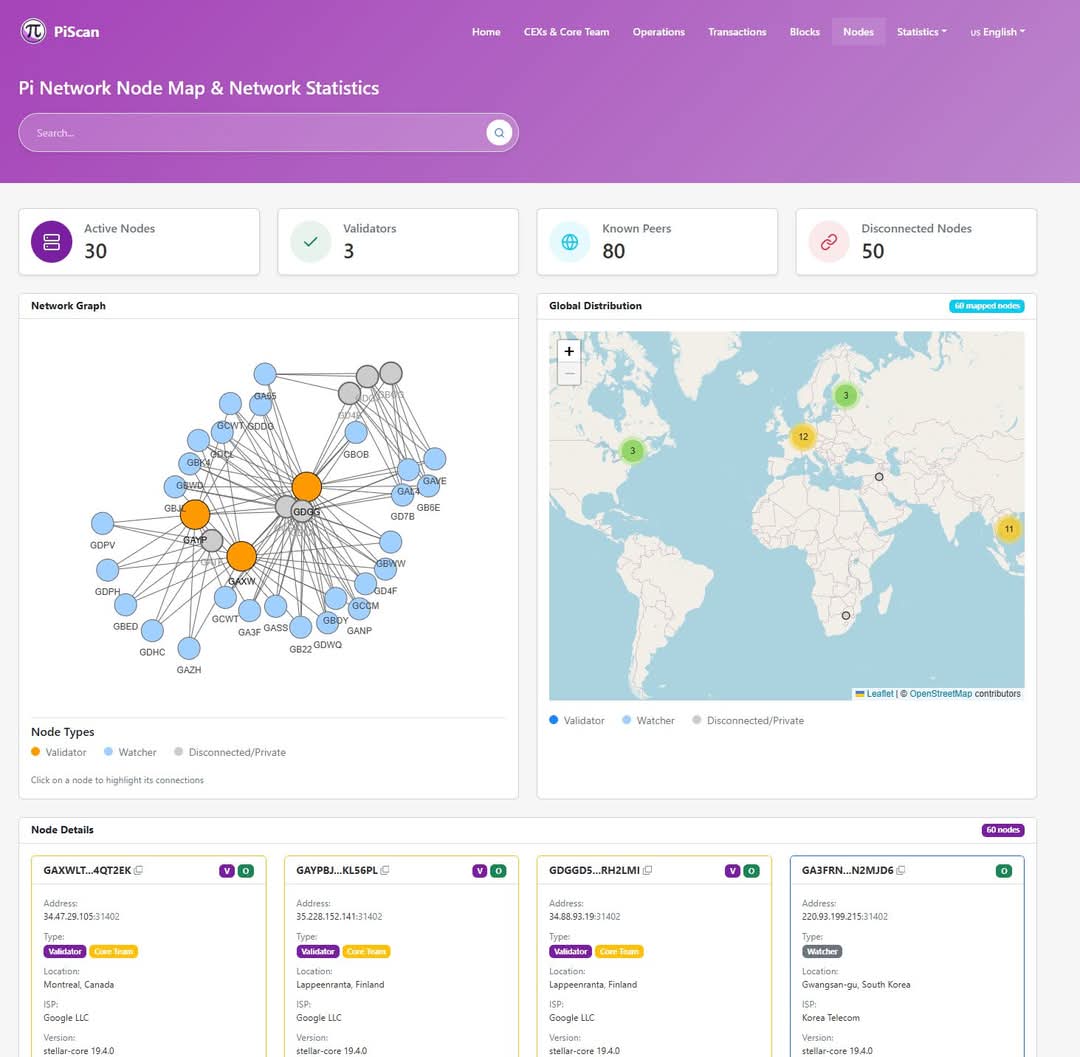Screen dimensions: 1080x1057
Task: Click the green O badge on GA3FRN card
Action: pyautogui.click(x=1004, y=871)
